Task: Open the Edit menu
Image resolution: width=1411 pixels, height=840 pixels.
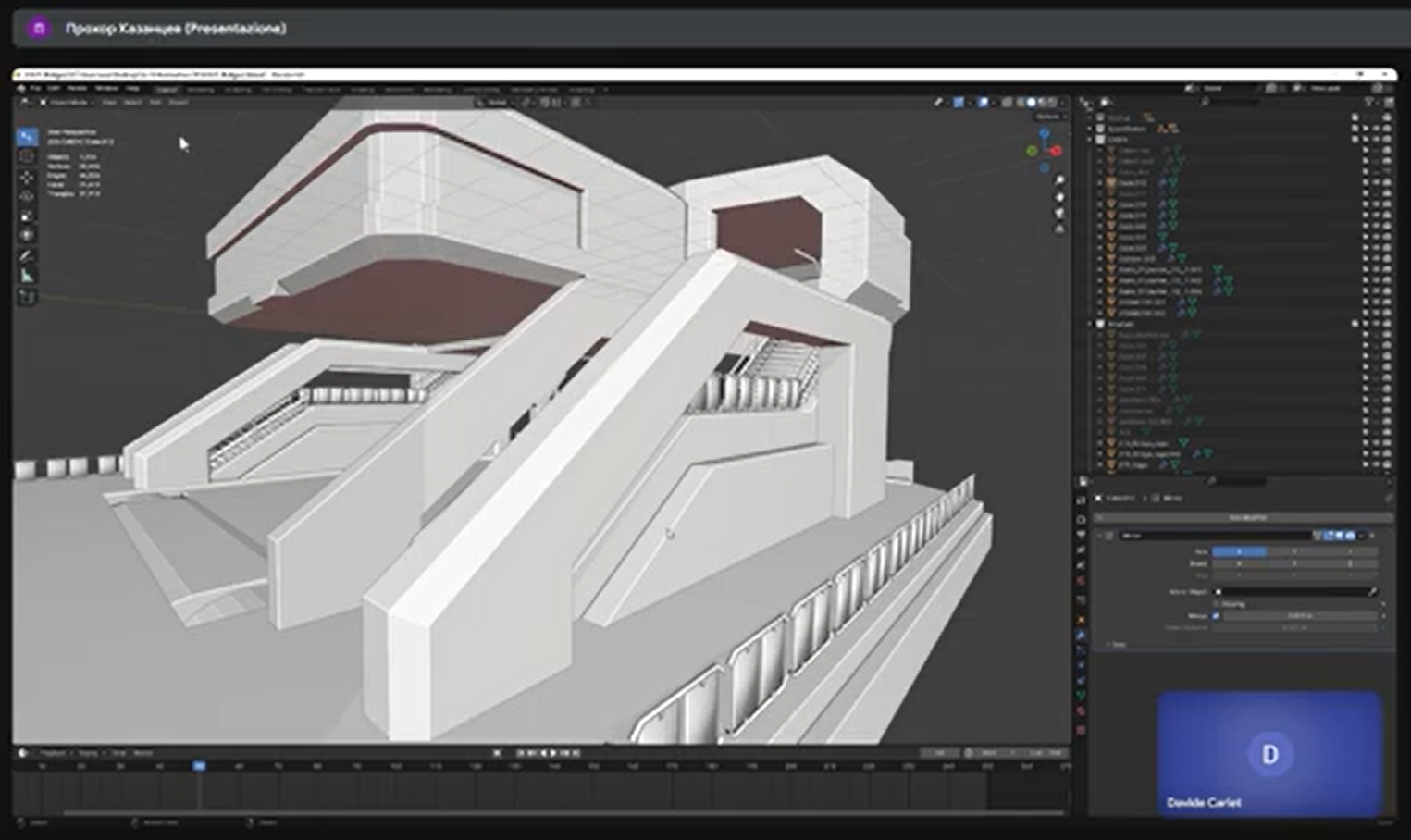Action: point(53,89)
